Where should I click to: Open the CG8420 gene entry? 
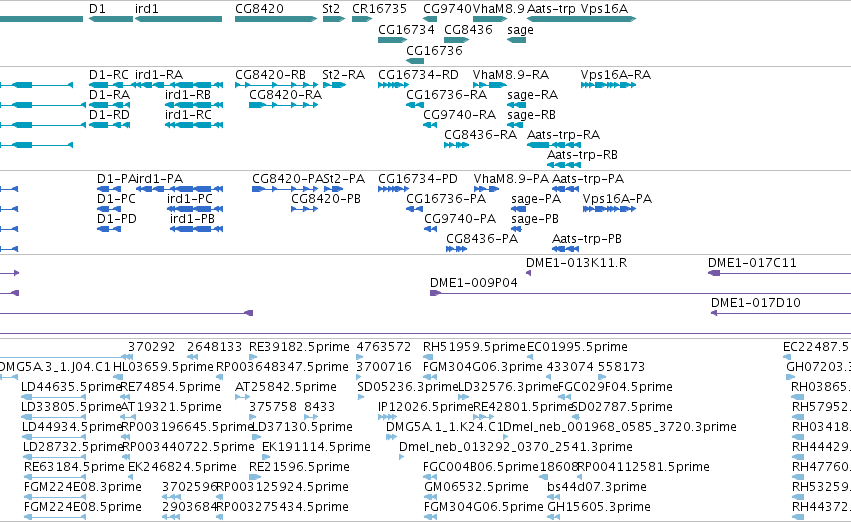[259, 9]
